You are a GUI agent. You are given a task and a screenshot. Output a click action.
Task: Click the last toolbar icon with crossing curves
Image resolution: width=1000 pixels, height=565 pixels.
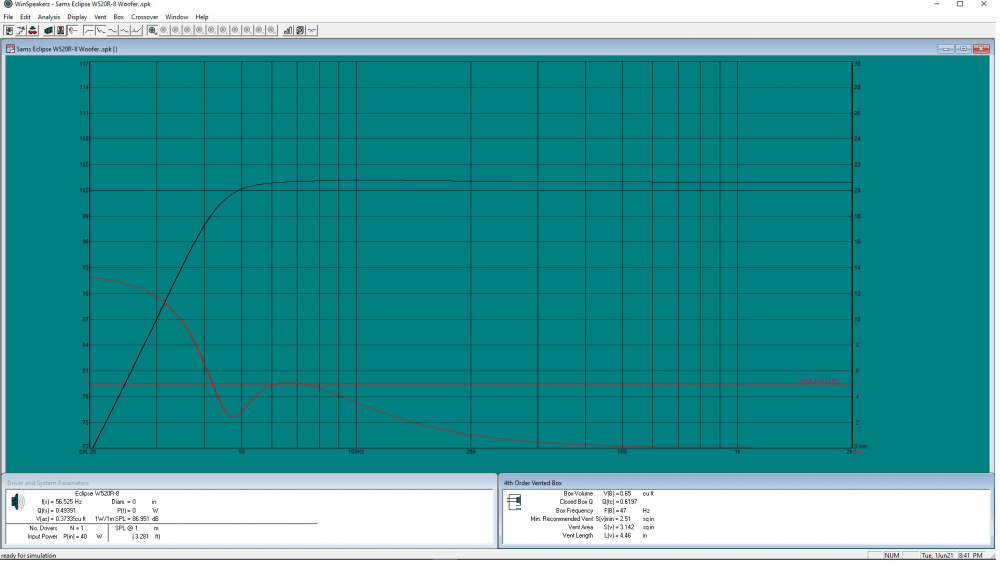[312, 30]
